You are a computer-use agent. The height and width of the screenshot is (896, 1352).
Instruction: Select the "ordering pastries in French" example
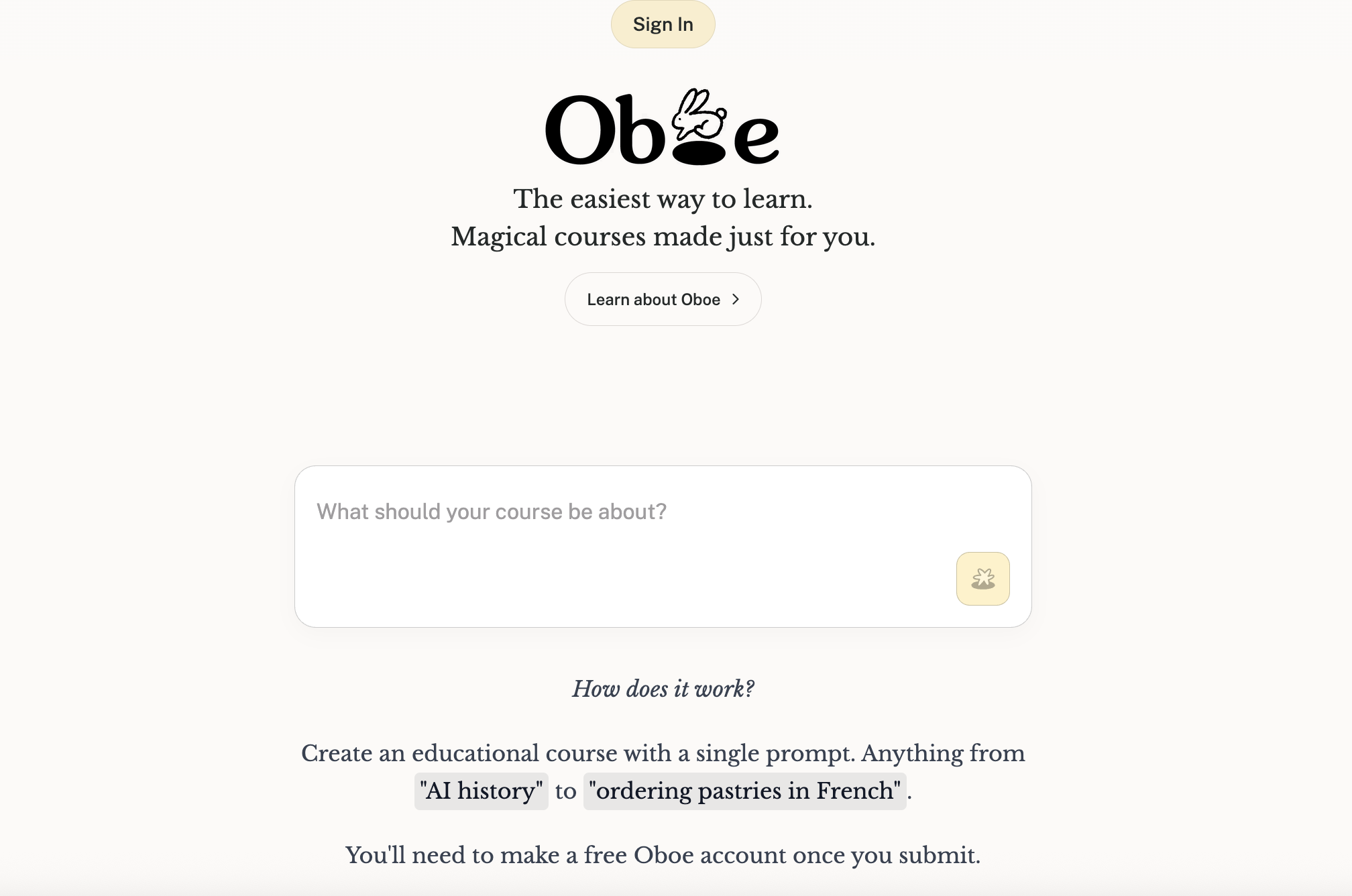744,791
